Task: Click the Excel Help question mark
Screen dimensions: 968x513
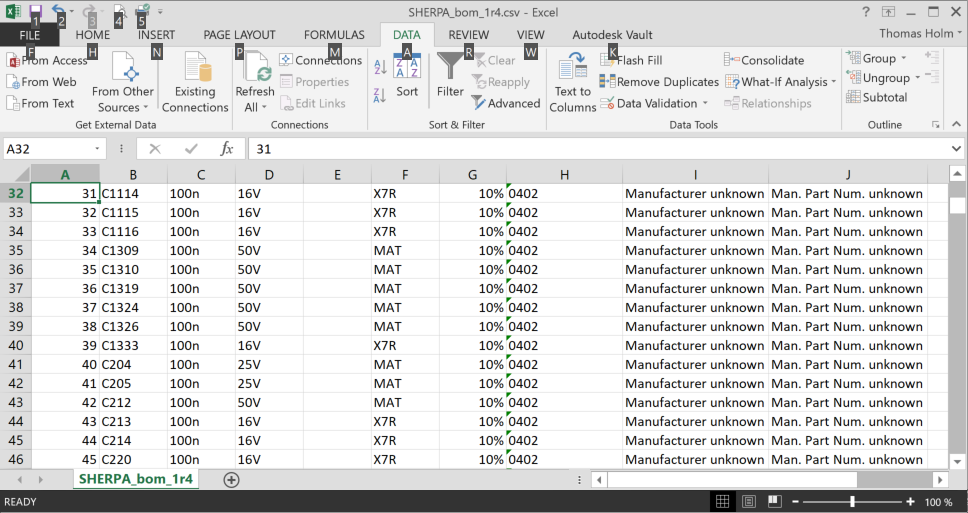Action: [866, 11]
